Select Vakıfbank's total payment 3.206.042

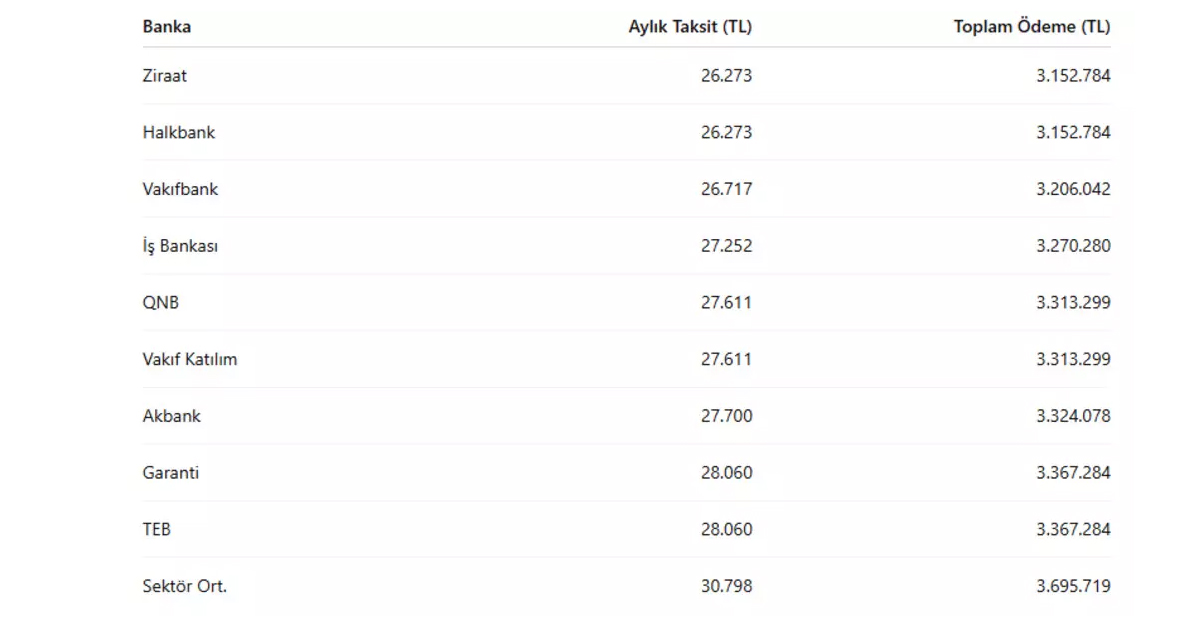tap(1073, 189)
